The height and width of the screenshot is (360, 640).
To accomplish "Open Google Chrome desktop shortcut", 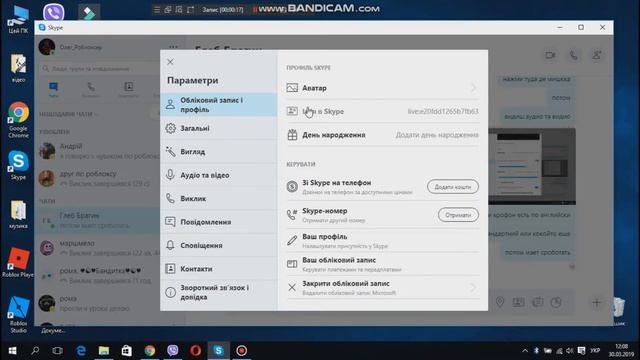I will click(x=18, y=120).
